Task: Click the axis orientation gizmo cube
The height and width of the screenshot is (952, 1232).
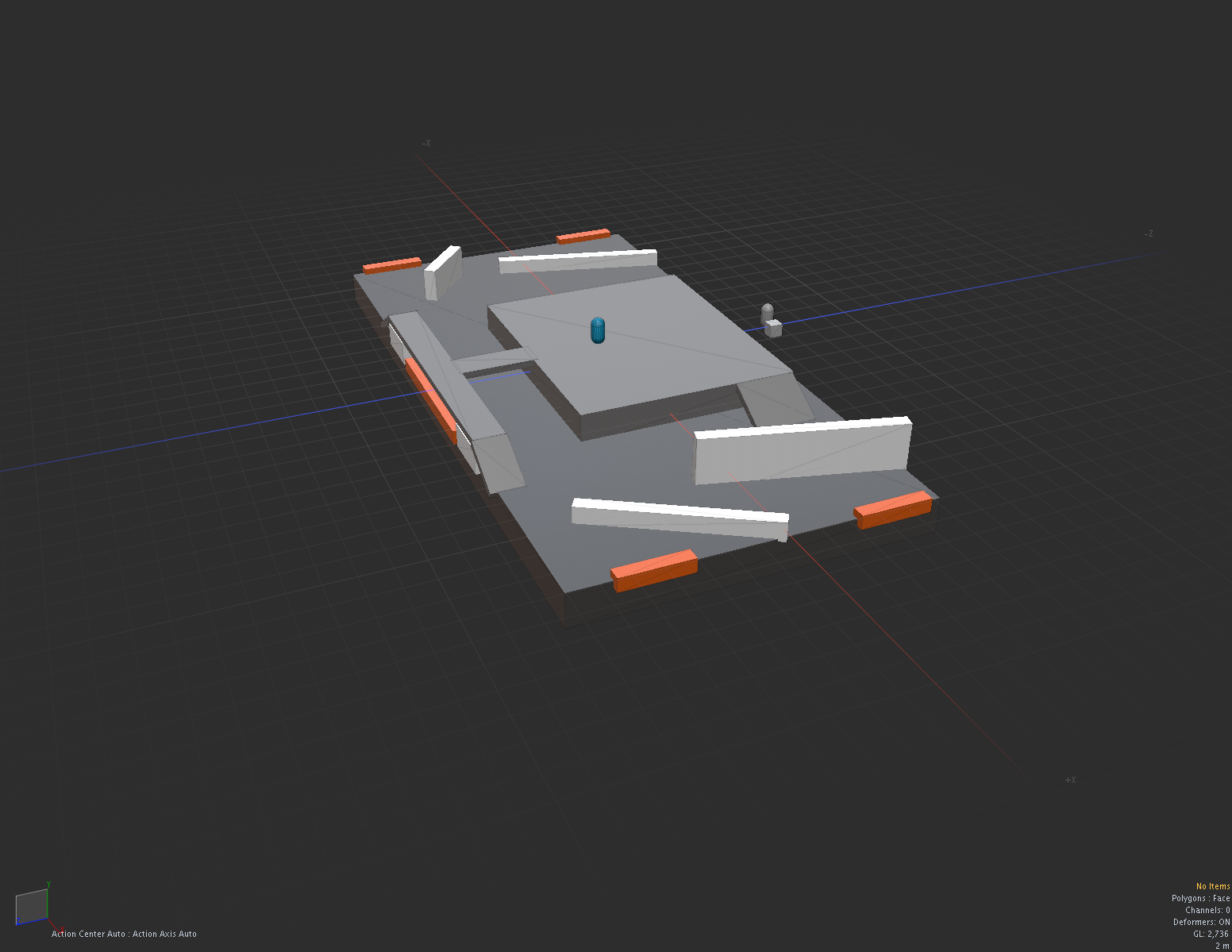Action: point(32,906)
